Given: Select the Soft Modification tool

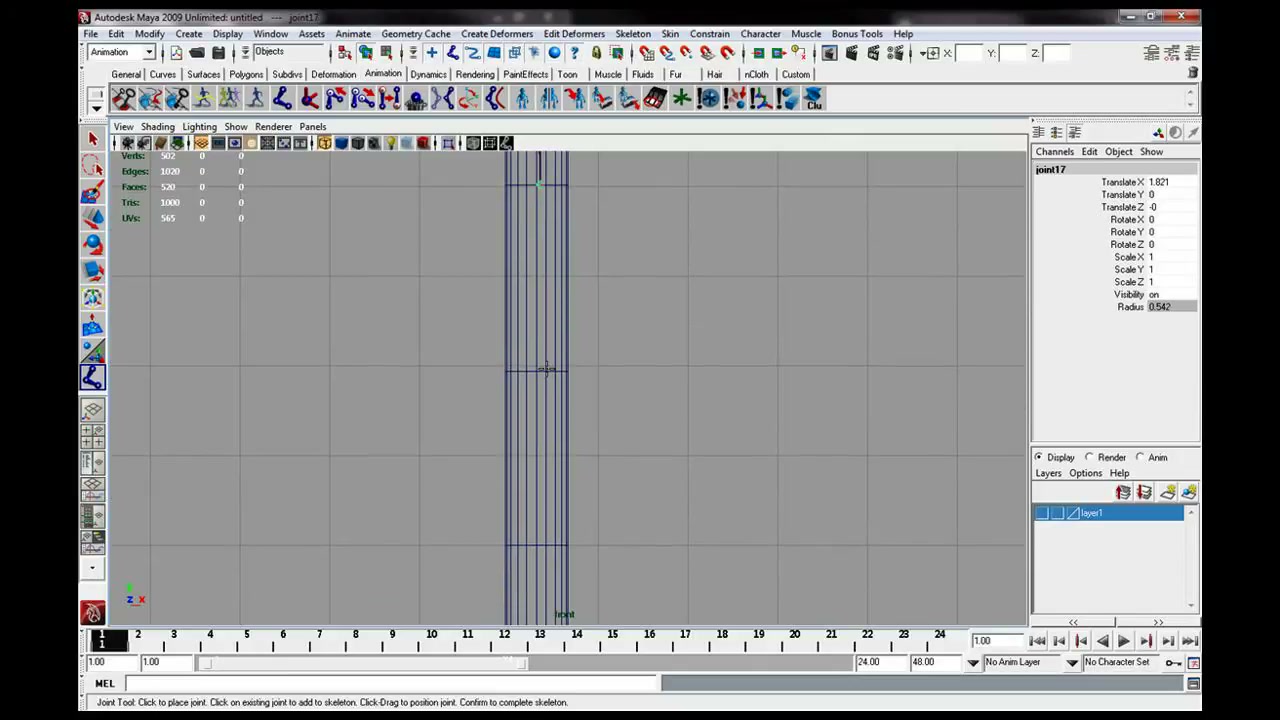Looking at the screenshot, I should click(93, 324).
